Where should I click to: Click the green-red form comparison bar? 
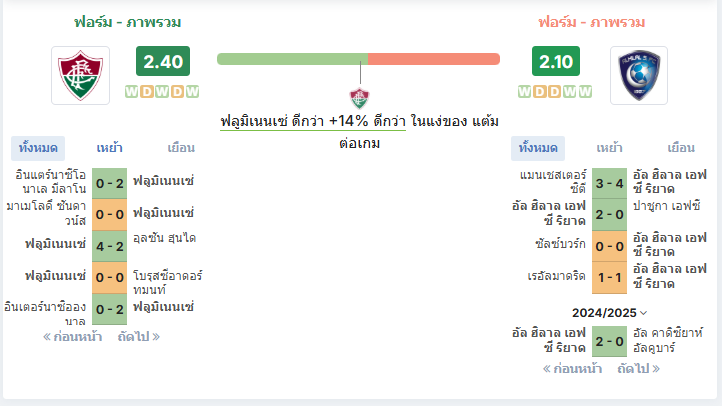pos(358,59)
